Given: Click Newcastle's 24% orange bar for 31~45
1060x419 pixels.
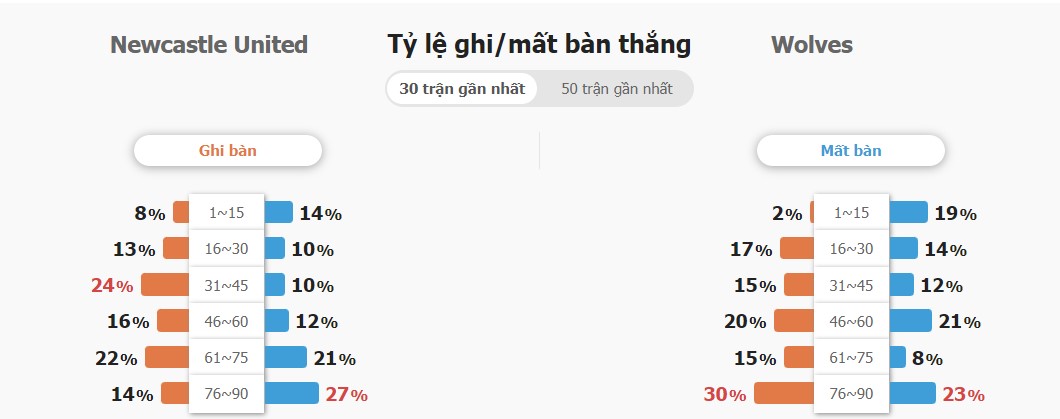Looking at the screenshot, I should pos(165,285).
